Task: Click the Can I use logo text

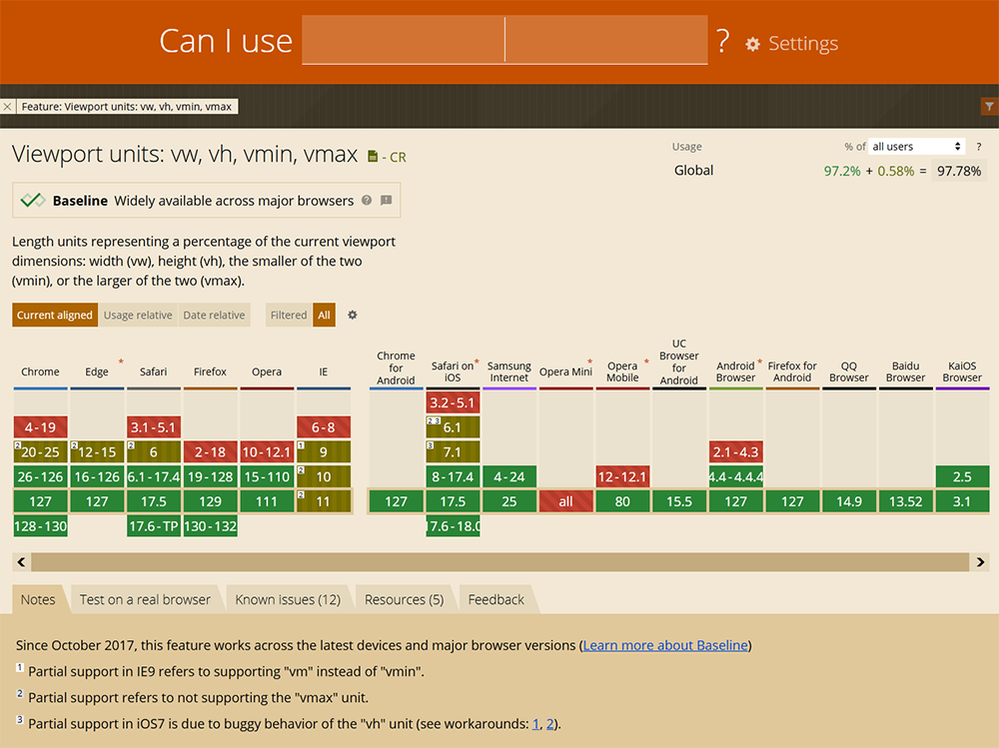Action: (x=226, y=41)
